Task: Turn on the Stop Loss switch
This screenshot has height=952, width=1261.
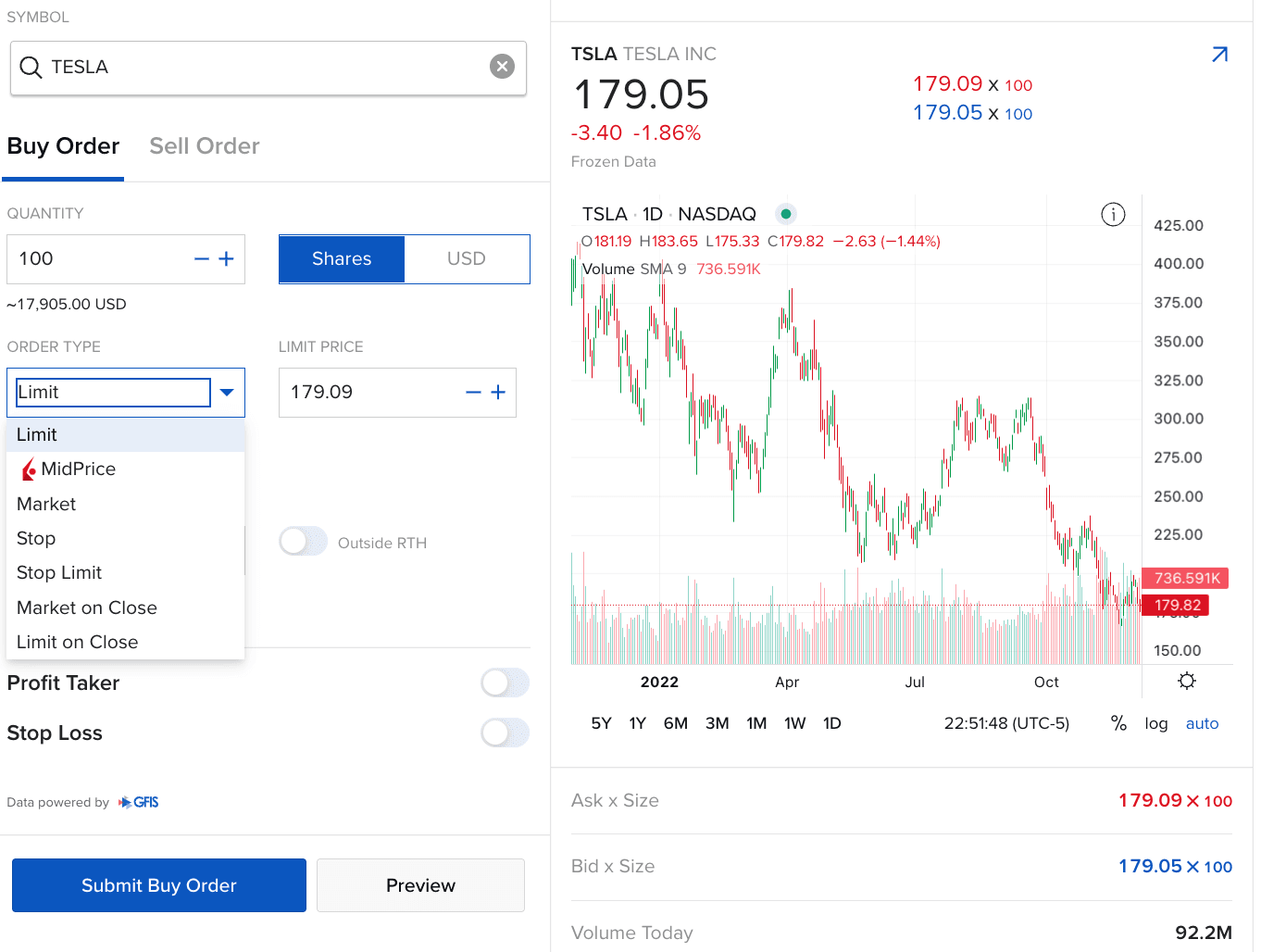Action: [505, 733]
